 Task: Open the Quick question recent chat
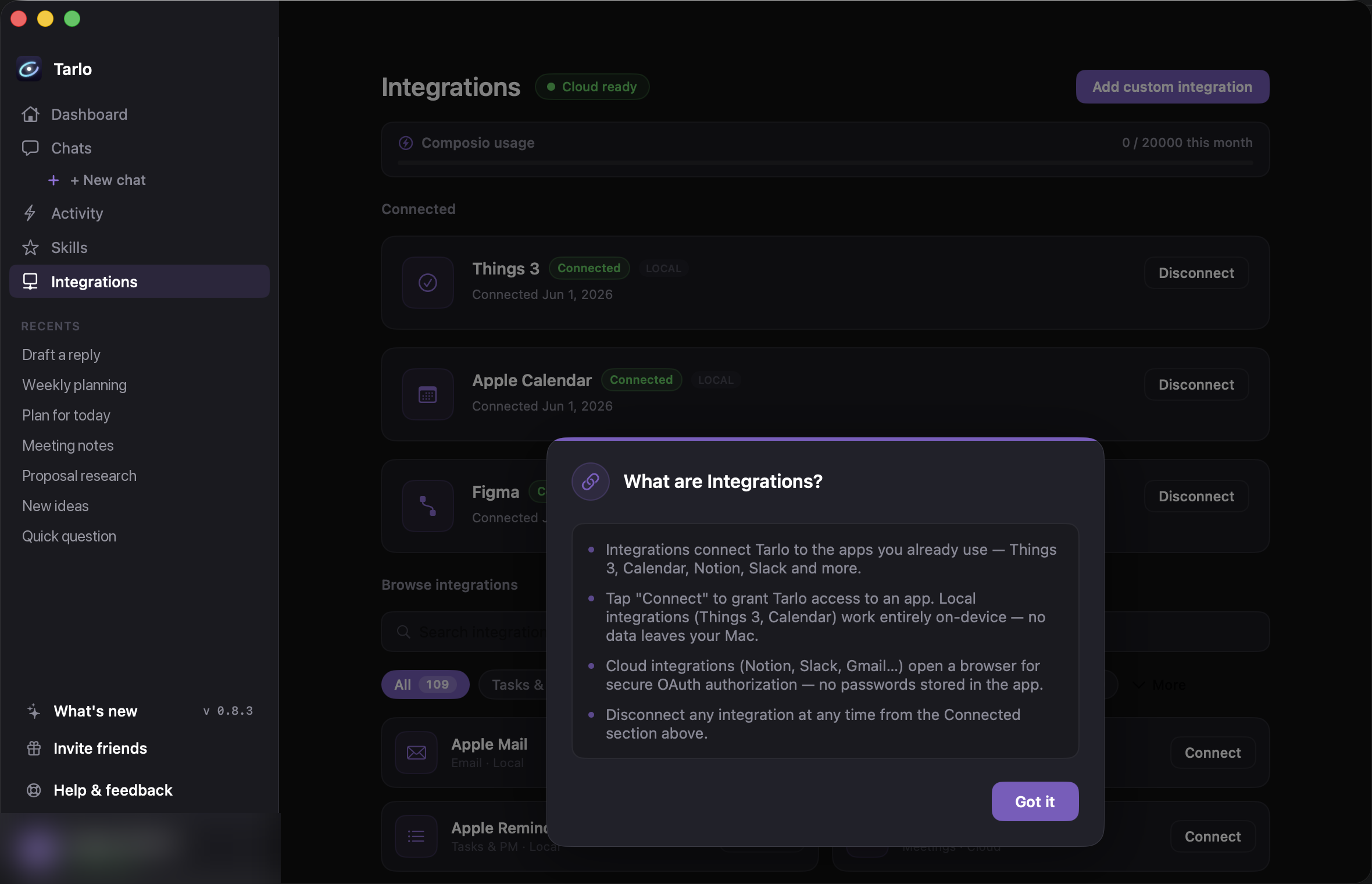pos(69,536)
